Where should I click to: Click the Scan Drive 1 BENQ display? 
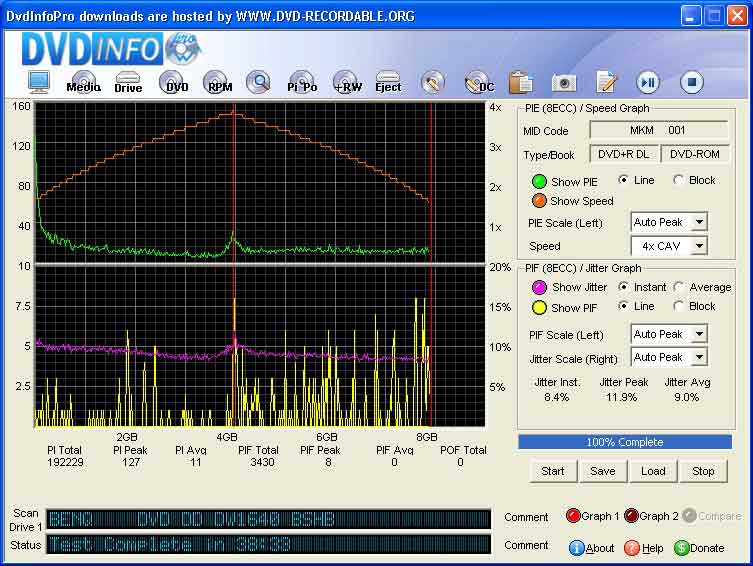pos(268,519)
